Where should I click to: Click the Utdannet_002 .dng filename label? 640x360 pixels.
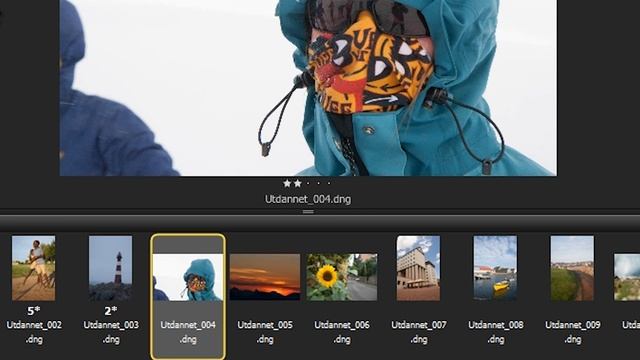click(x=34, y=332)
